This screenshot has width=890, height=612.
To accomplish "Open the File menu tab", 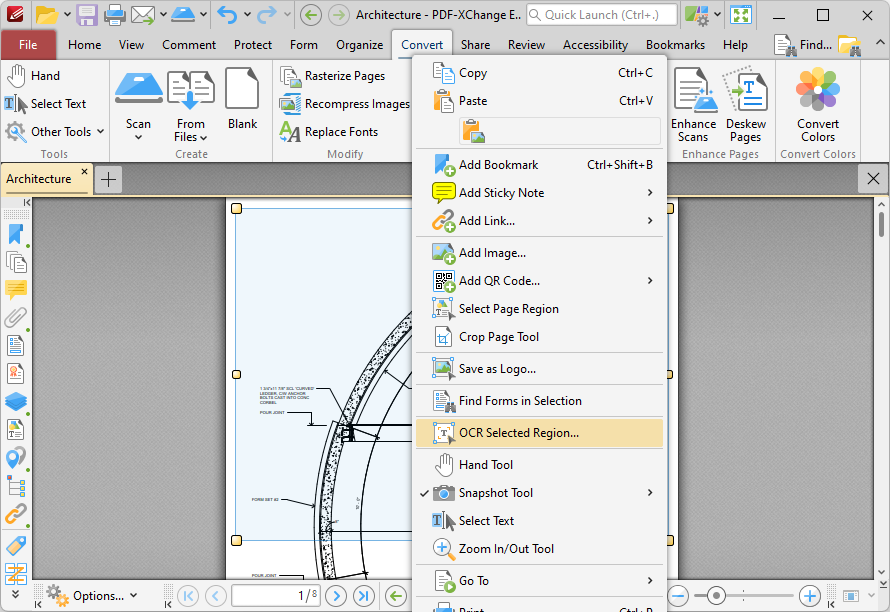I will click(x=28, y=45).
